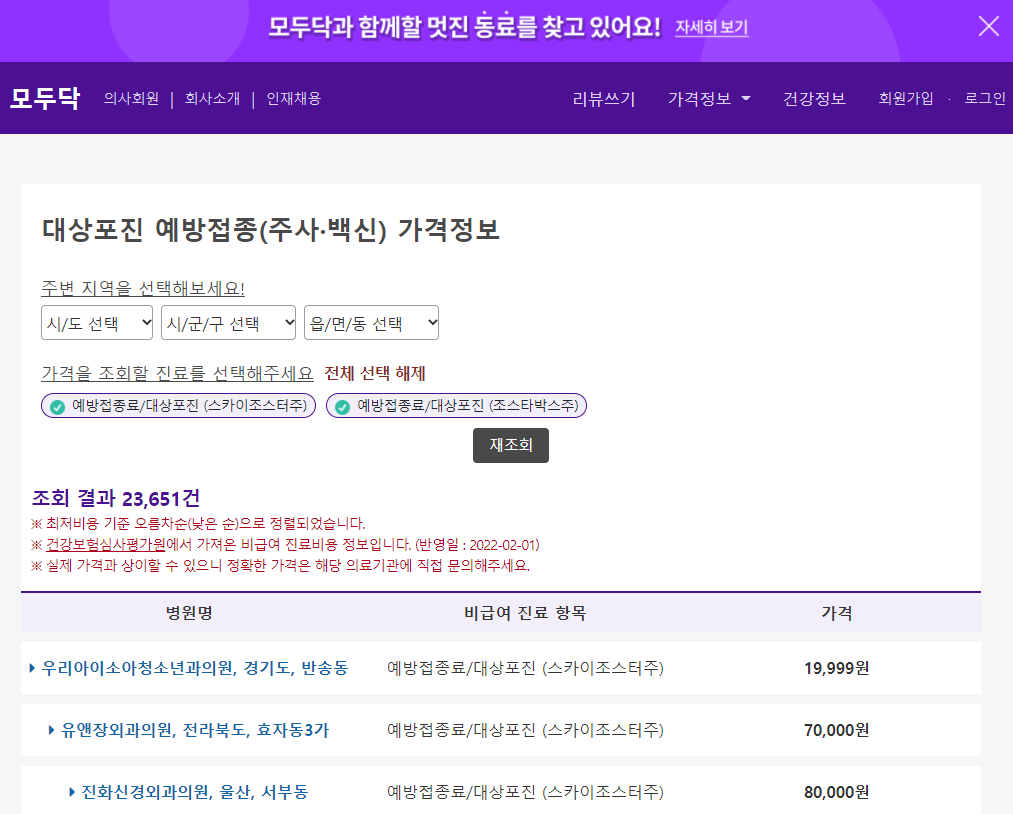
Task: Click the 가격 column header
Action: [x=836, y=612]
